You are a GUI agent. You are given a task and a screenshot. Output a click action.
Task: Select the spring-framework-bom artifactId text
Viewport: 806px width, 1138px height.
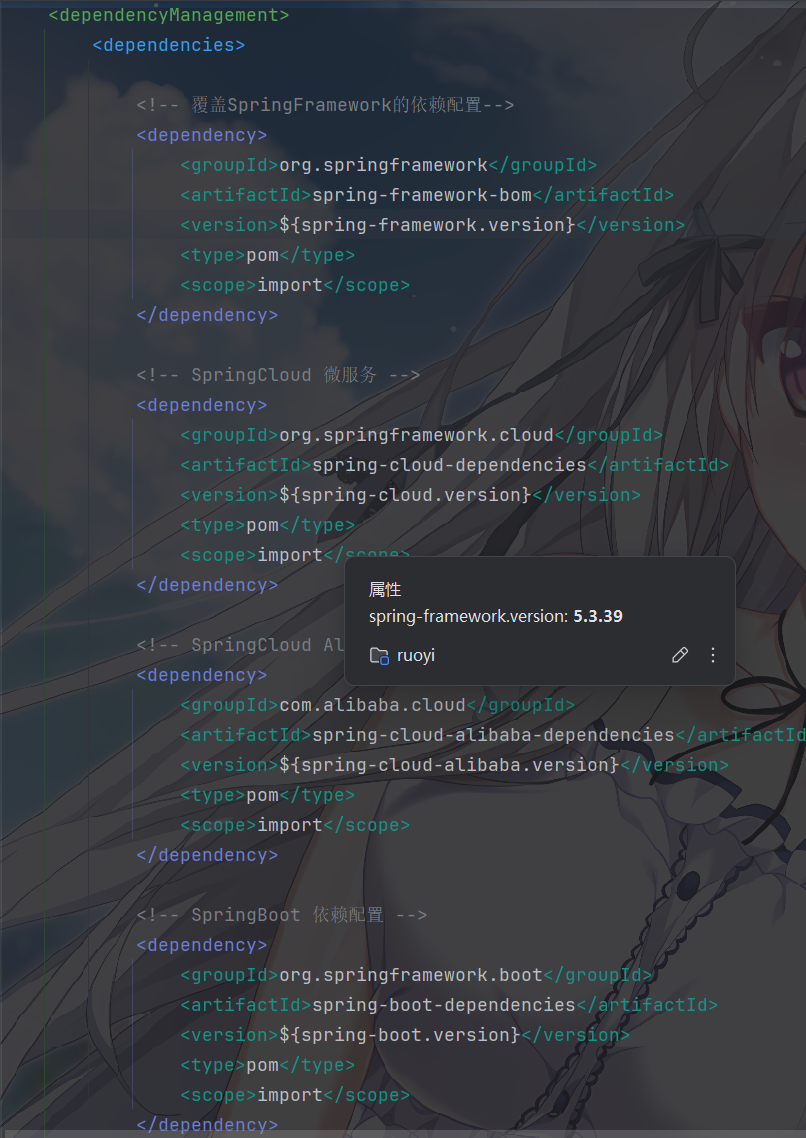(x=422, y=195)
